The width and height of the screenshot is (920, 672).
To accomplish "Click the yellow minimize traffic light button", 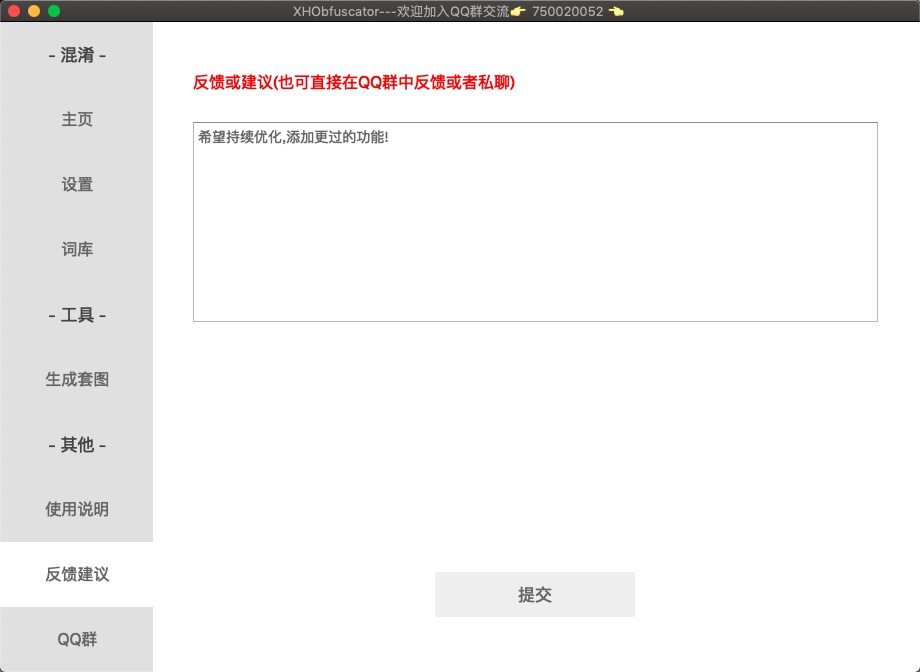I will (x=33, y=11).
